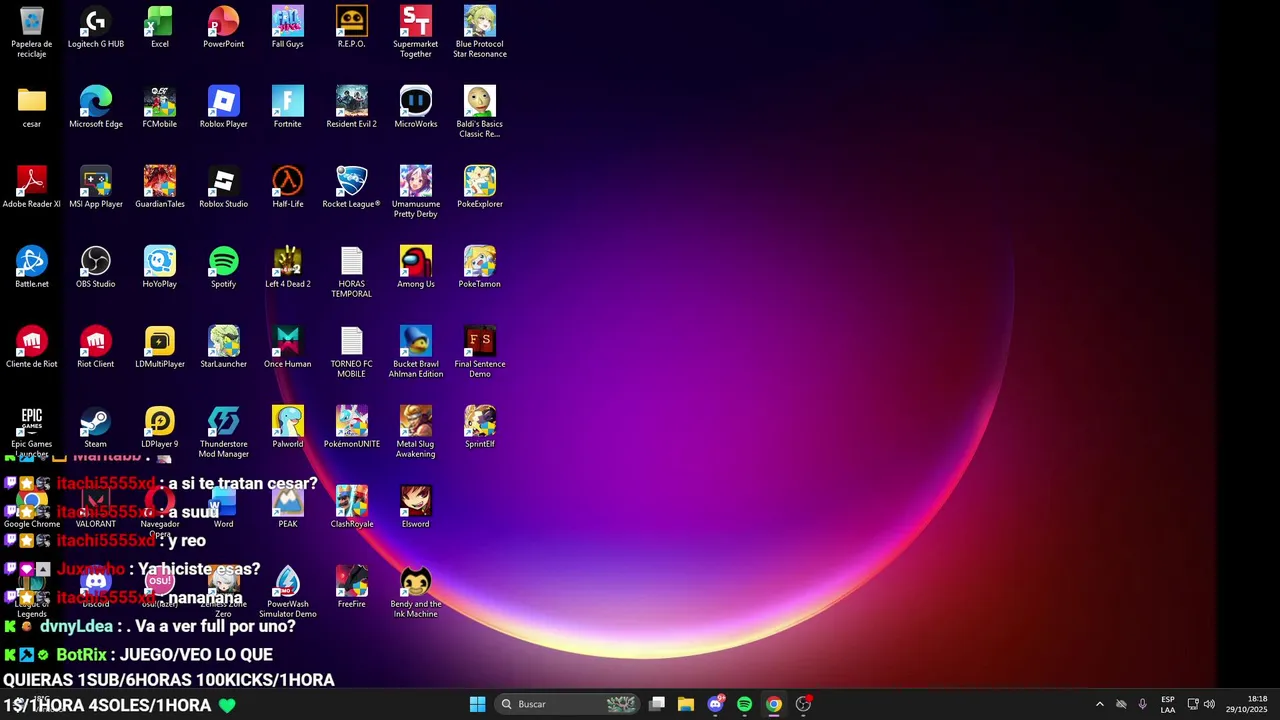Viewport: 1280px width, 720px height.
Task: Open Task View on taskbar
Action: [657, 704]
